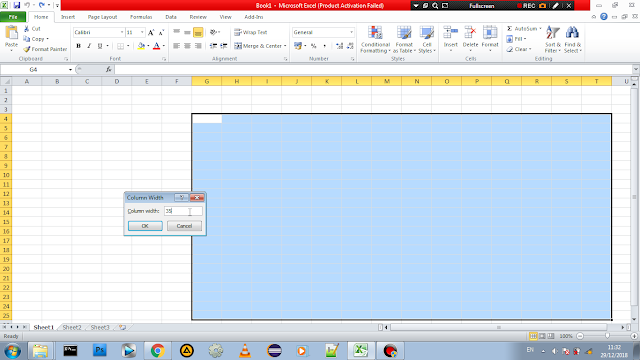The height and width of the screenshot is (360, 640).
Task: Switch to the Formulas tab
Action: tap(141, 17)
